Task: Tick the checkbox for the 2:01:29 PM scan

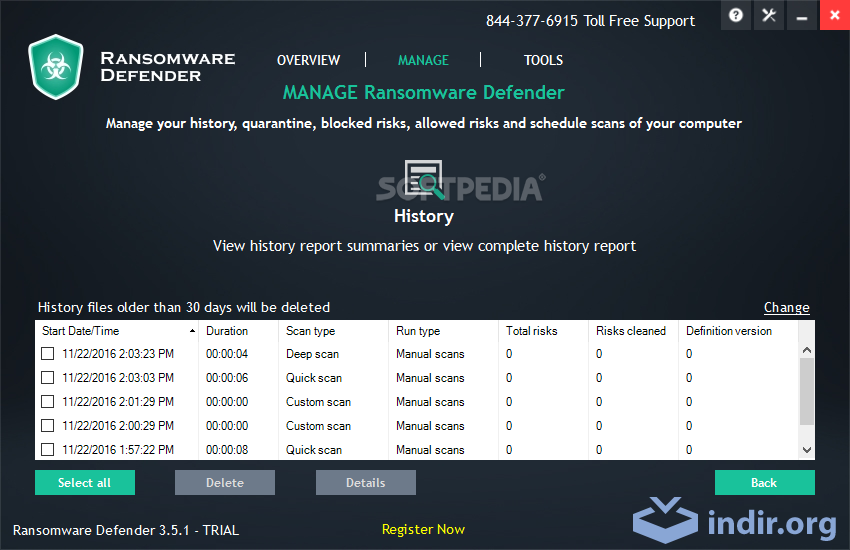Action: point(48,402)
